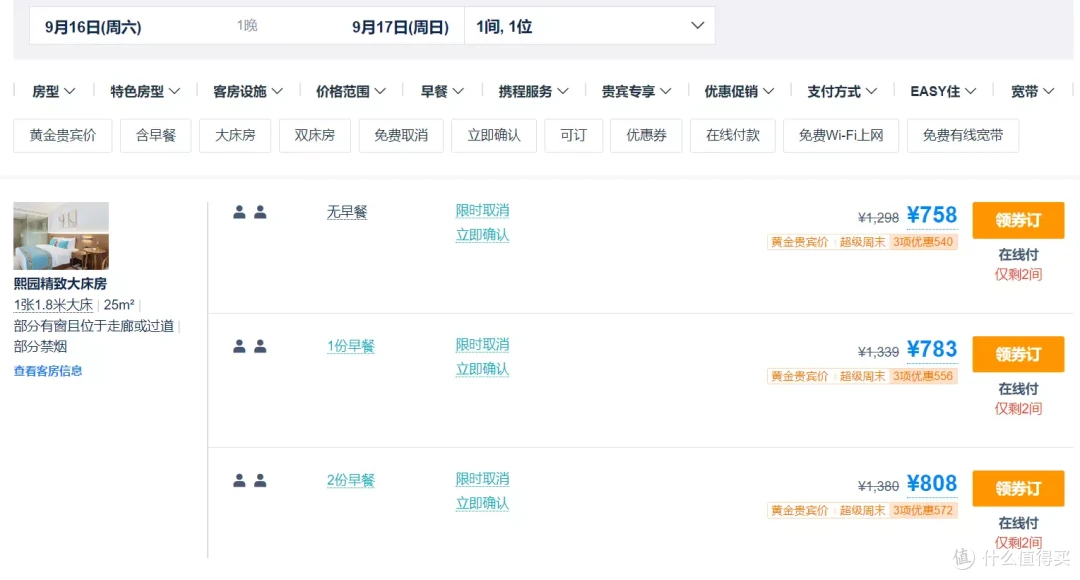Open the 3项优惠572 discount tag
The width and height of the screenshot is (1080, 580).
pyautogui.click(x=923, y=510)
